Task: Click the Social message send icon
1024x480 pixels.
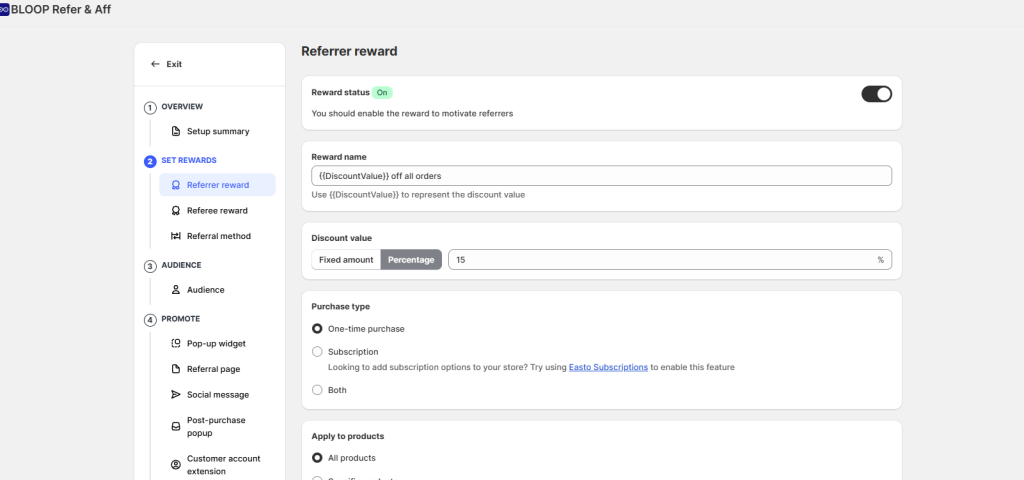Action: pyautogui.click(x=176, y=394)
